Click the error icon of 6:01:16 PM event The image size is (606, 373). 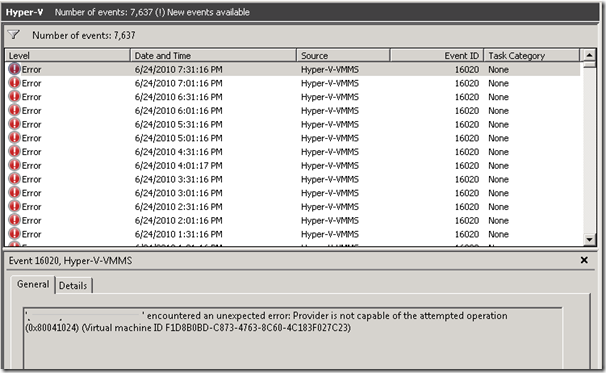(x=14, y=111)
